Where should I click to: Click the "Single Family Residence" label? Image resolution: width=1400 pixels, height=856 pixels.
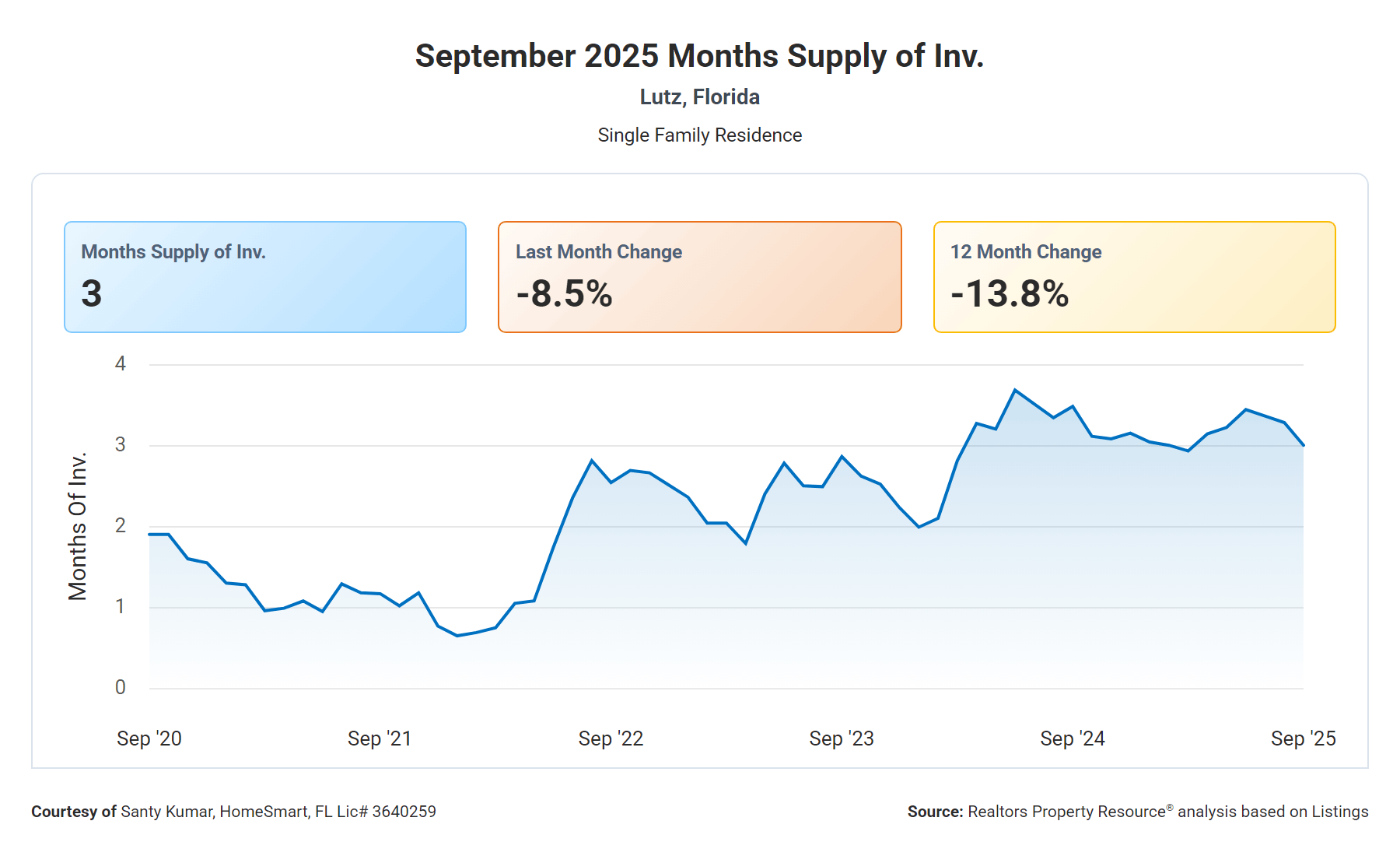pos(699,135)
